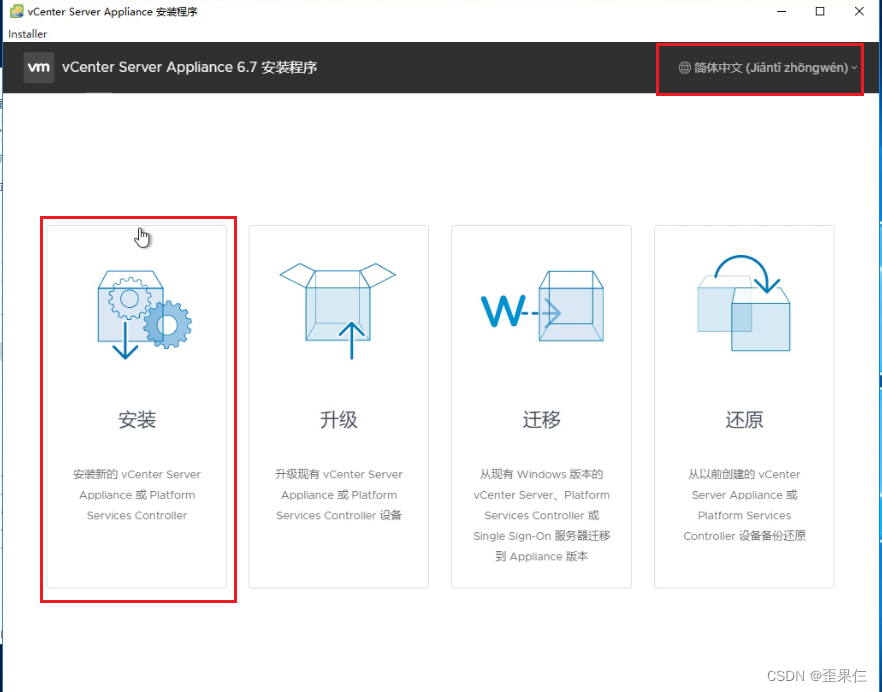Expand the language selector chevron arrow
The height and width of the screenshot is (692, 882).
point(854,68)
